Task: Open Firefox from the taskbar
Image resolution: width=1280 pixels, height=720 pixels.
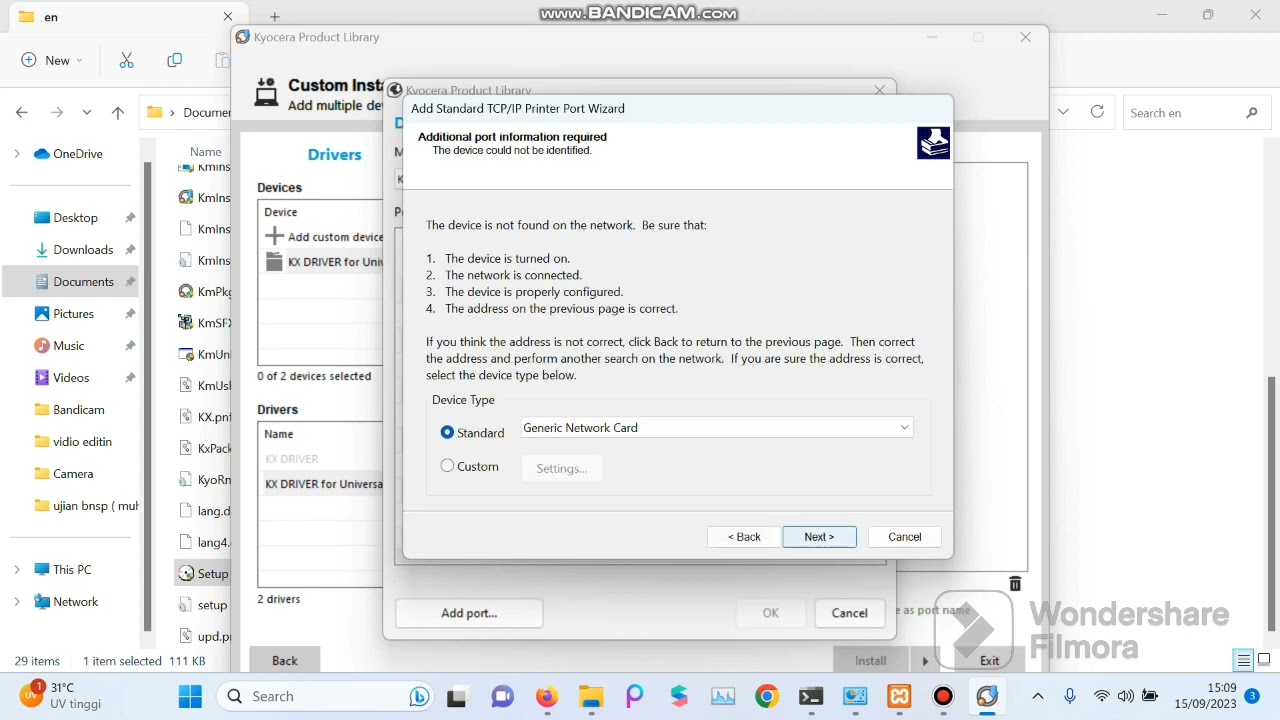Action: click(x=546, y=697)
